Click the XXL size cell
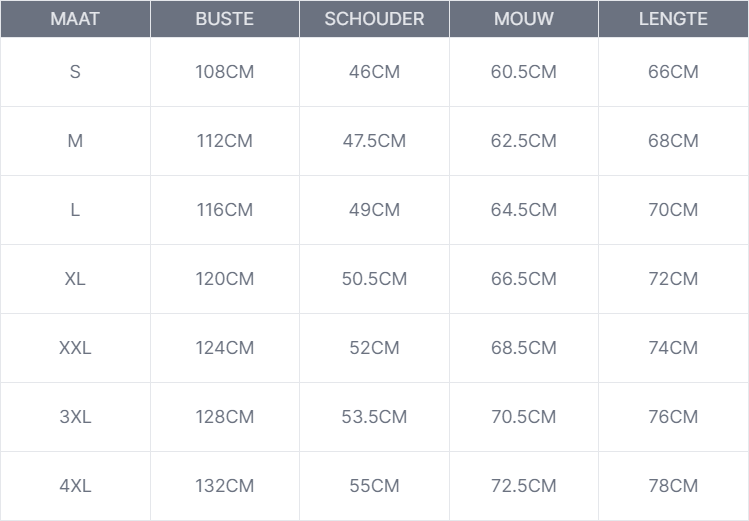 point(75,348)
